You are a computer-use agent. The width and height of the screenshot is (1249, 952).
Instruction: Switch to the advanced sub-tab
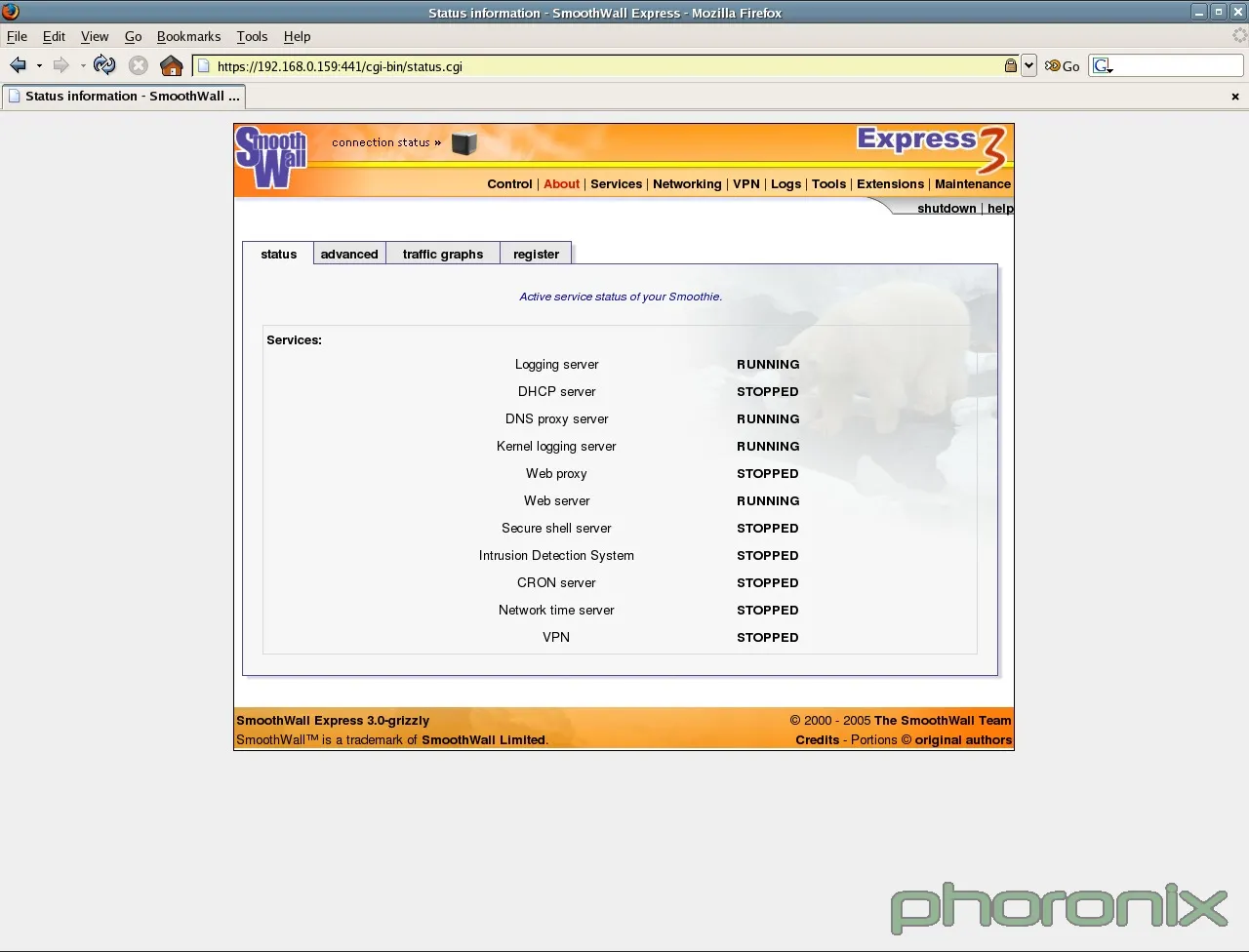pyautogui.click(x=349, y=254)
